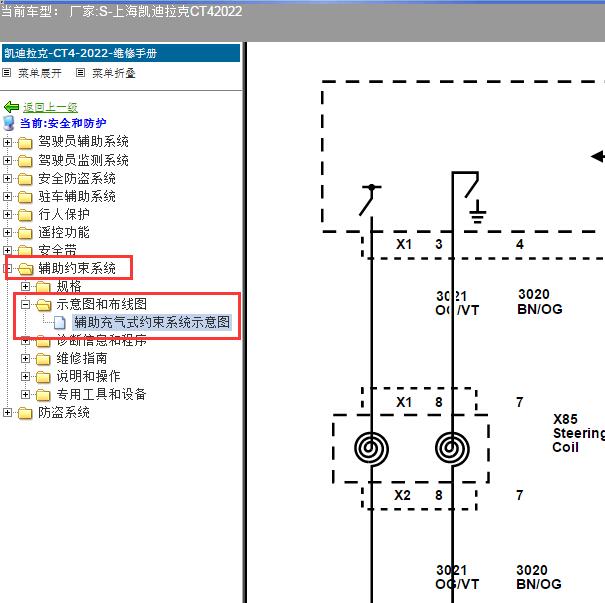Image resolution: width=605 pixels, height=603 pixels.
Task: Expand the 规格 subfolder node
Action: coord(25,287)
